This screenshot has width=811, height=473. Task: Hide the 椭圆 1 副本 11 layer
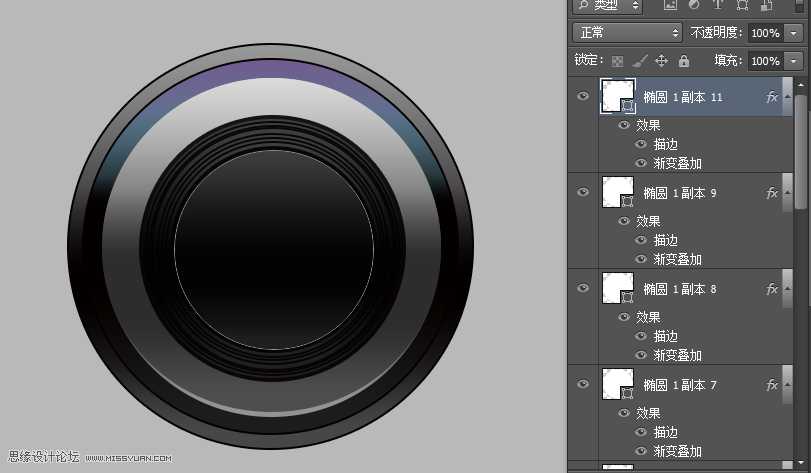coord(583,96)
